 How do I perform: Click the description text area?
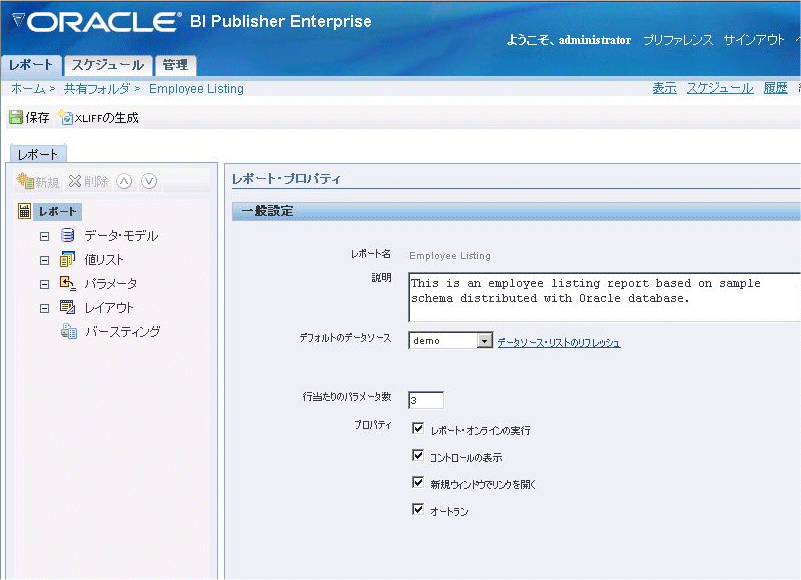tap(604, 297)
